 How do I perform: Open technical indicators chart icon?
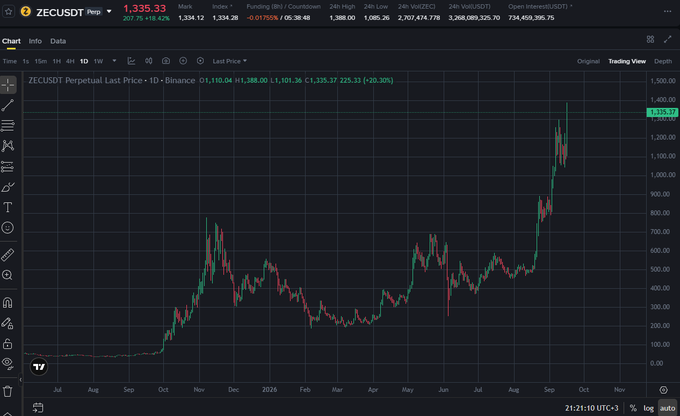[x=131, y=61]
